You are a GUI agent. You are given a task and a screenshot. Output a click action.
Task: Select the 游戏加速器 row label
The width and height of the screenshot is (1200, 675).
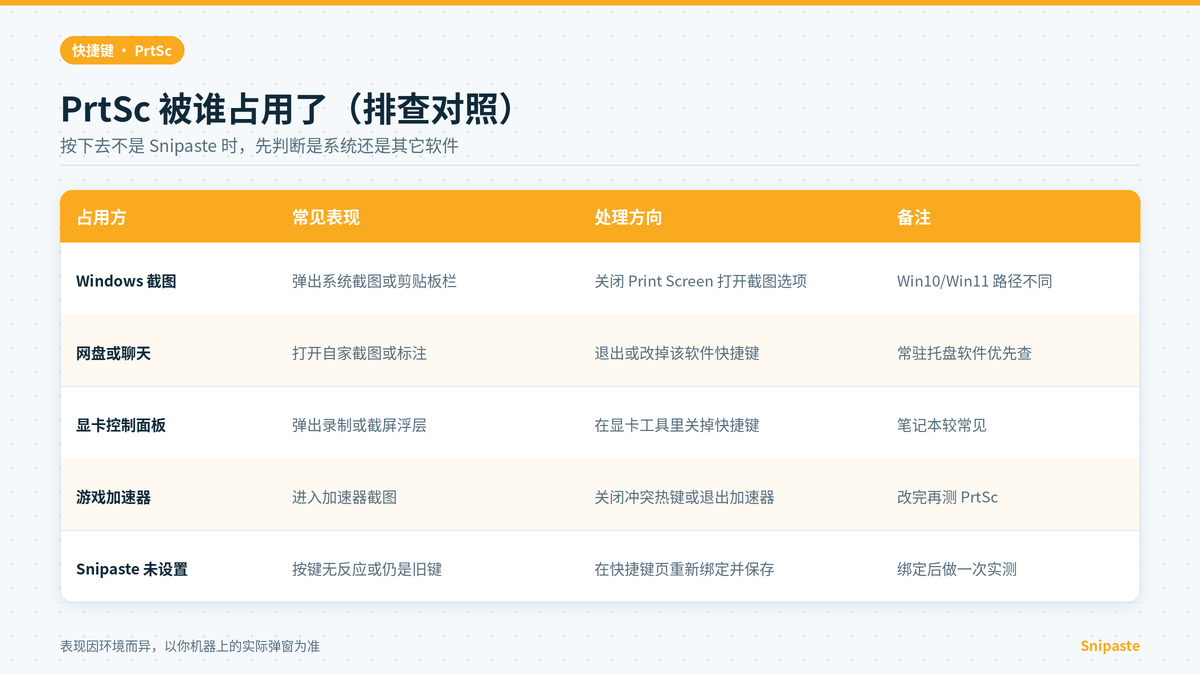point(113,497)
